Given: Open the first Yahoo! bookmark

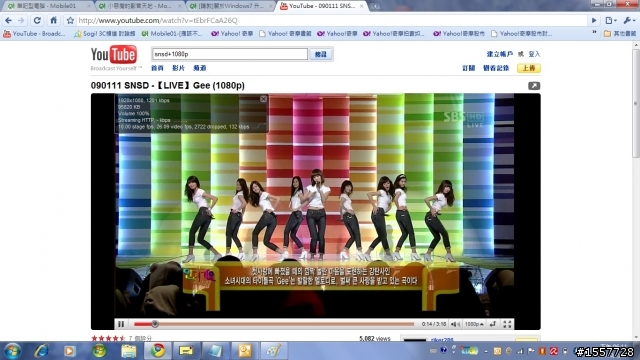Looking at the screenshot, I should pos(232,34).
